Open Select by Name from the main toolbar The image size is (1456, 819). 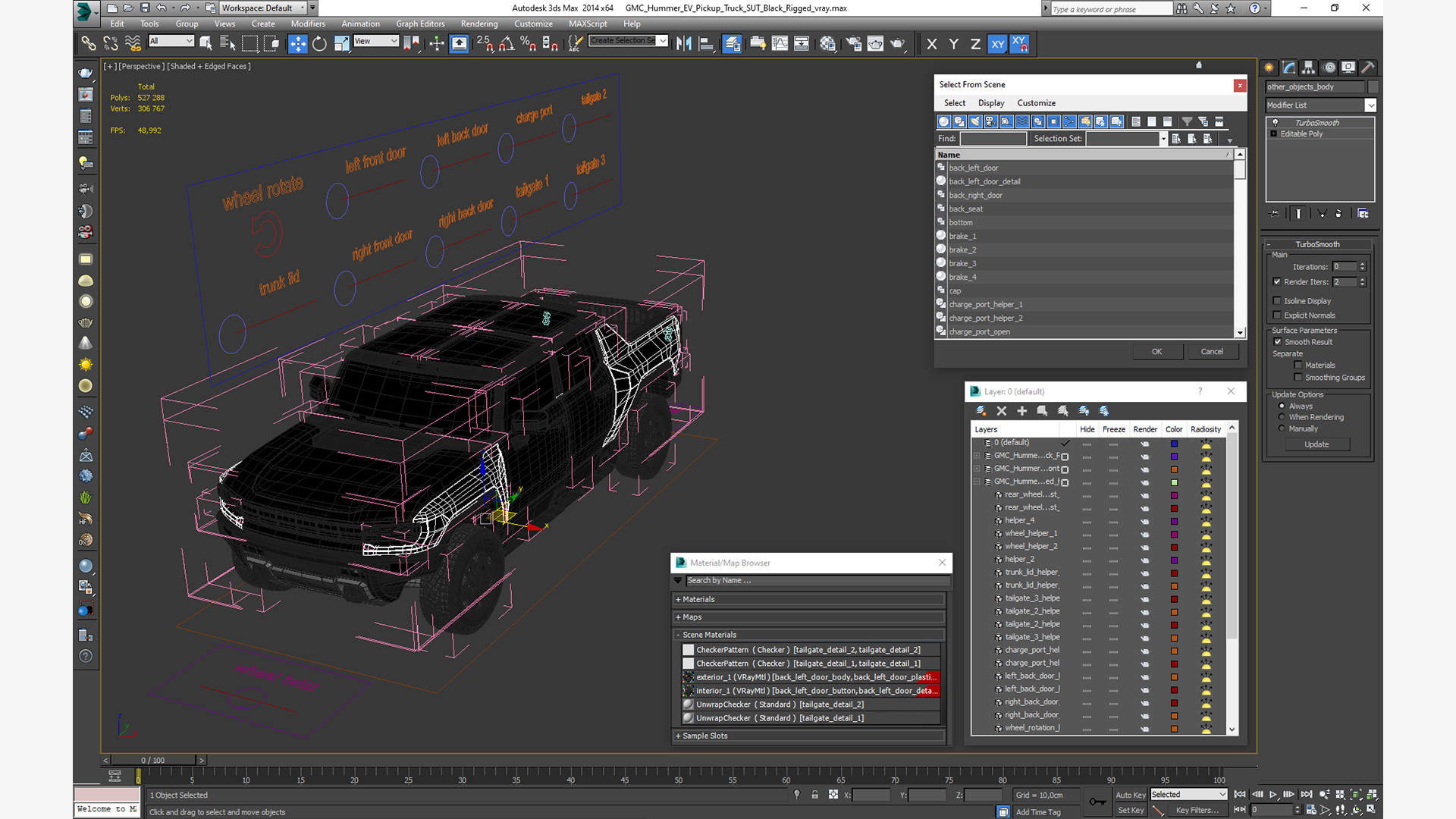point(227,44)
